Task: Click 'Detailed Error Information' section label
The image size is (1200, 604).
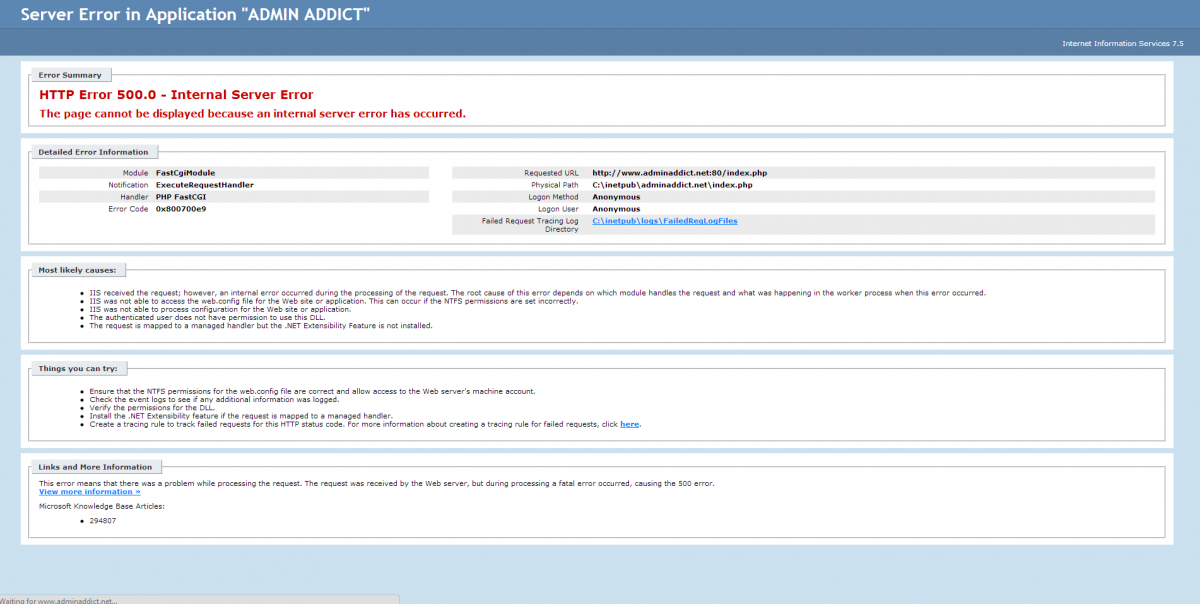Action: pos(93,152)
